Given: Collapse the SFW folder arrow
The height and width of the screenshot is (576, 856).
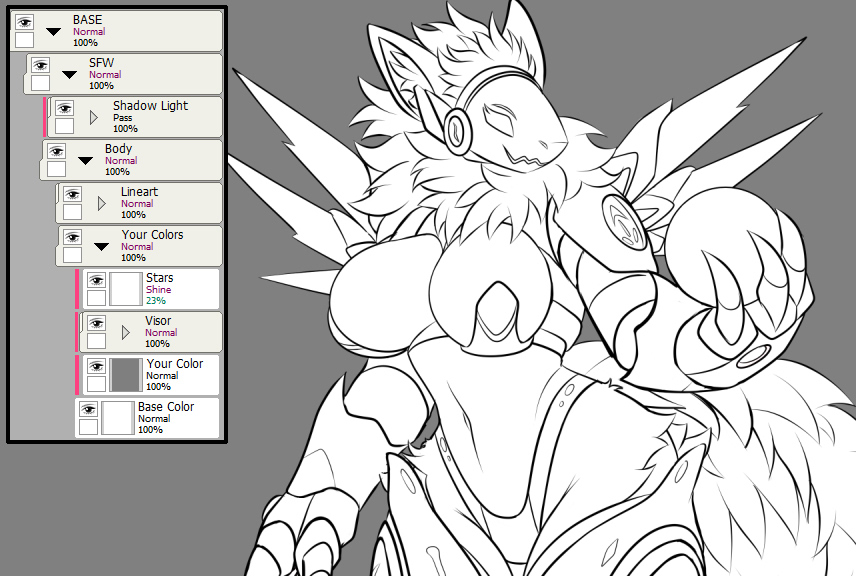Looking at the screenshot, I should click(x=69, y=75).
